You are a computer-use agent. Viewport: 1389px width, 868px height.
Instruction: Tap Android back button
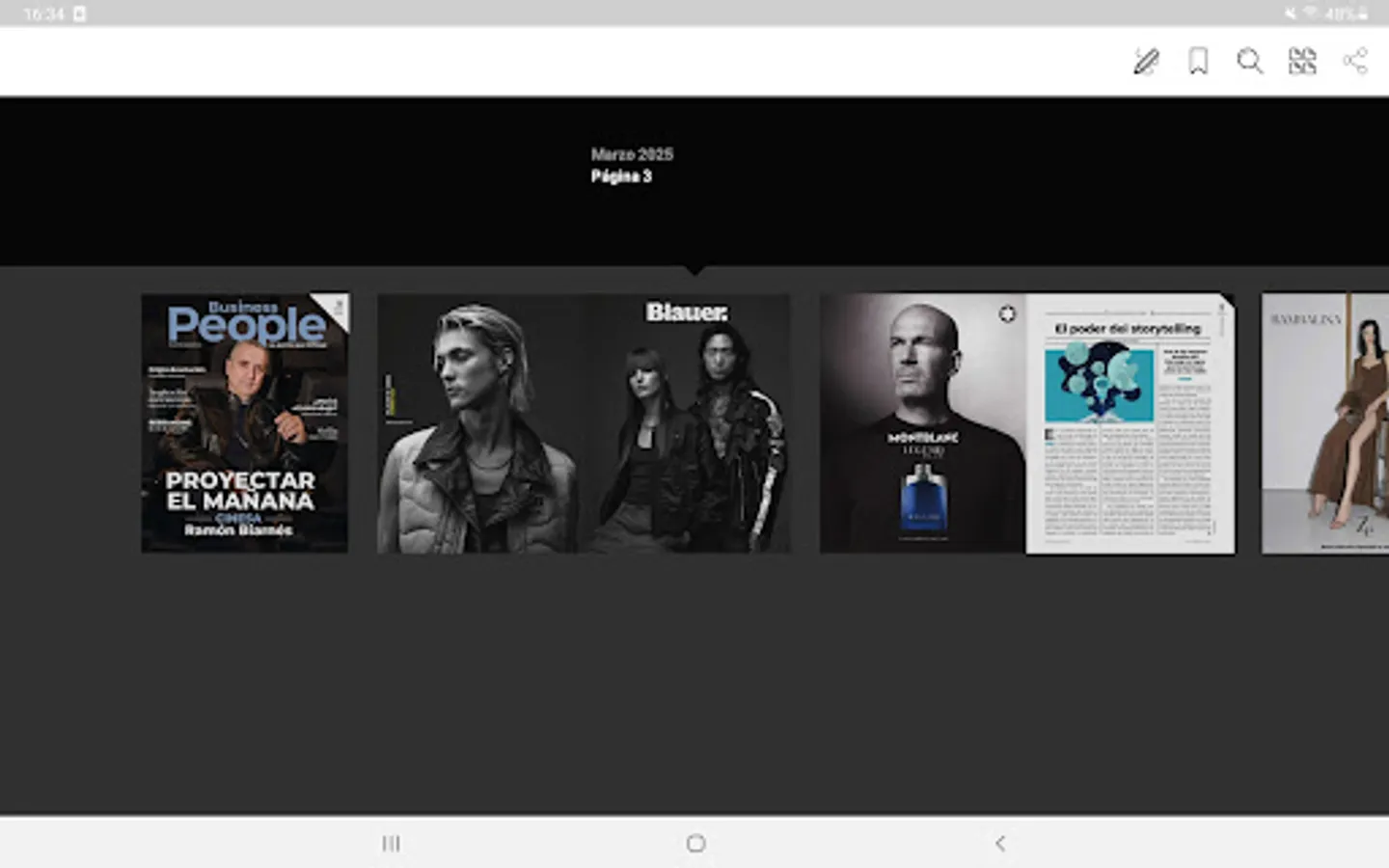point(1000,844)
